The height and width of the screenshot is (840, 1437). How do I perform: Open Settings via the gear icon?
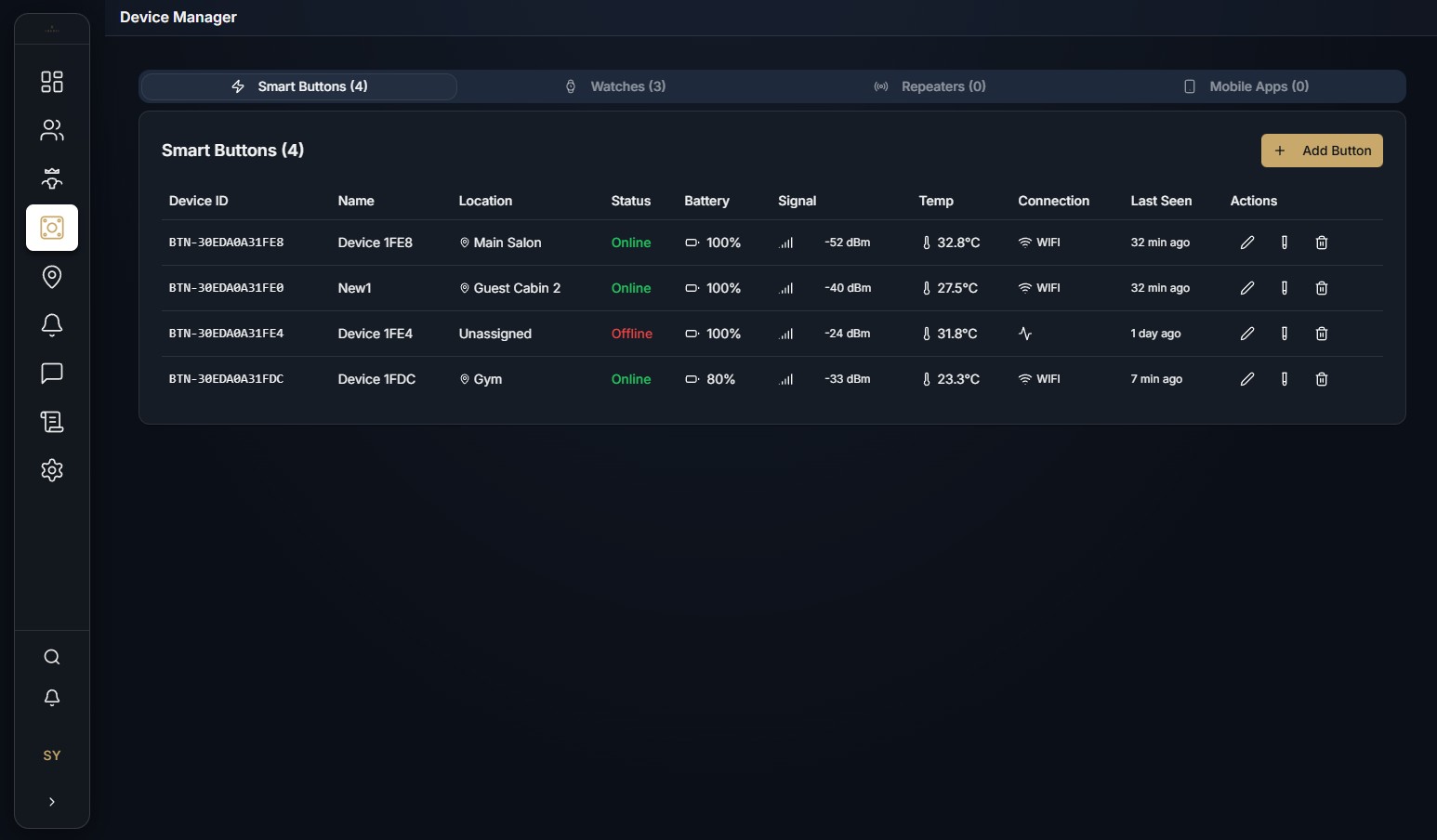click(51, 470)
